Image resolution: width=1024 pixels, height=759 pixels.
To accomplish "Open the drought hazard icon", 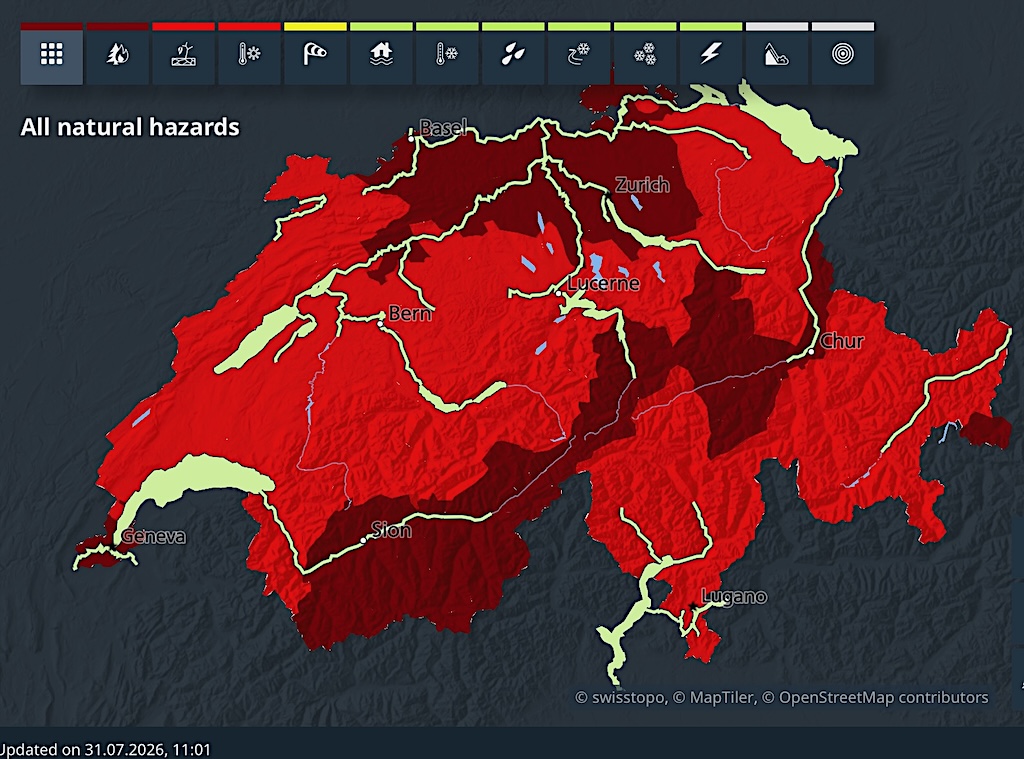I will [x=184, y=54].
